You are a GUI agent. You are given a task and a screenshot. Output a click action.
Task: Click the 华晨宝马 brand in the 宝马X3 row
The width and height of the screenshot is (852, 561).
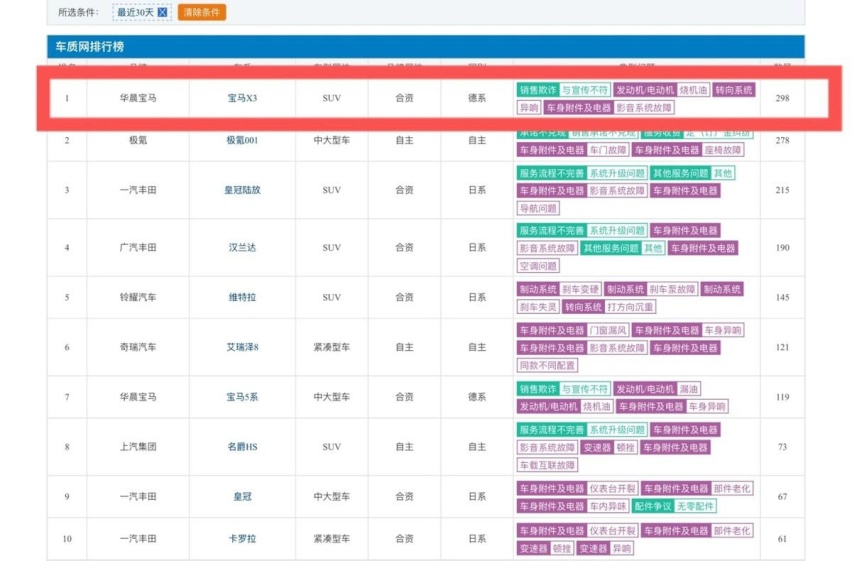[138, 98]
